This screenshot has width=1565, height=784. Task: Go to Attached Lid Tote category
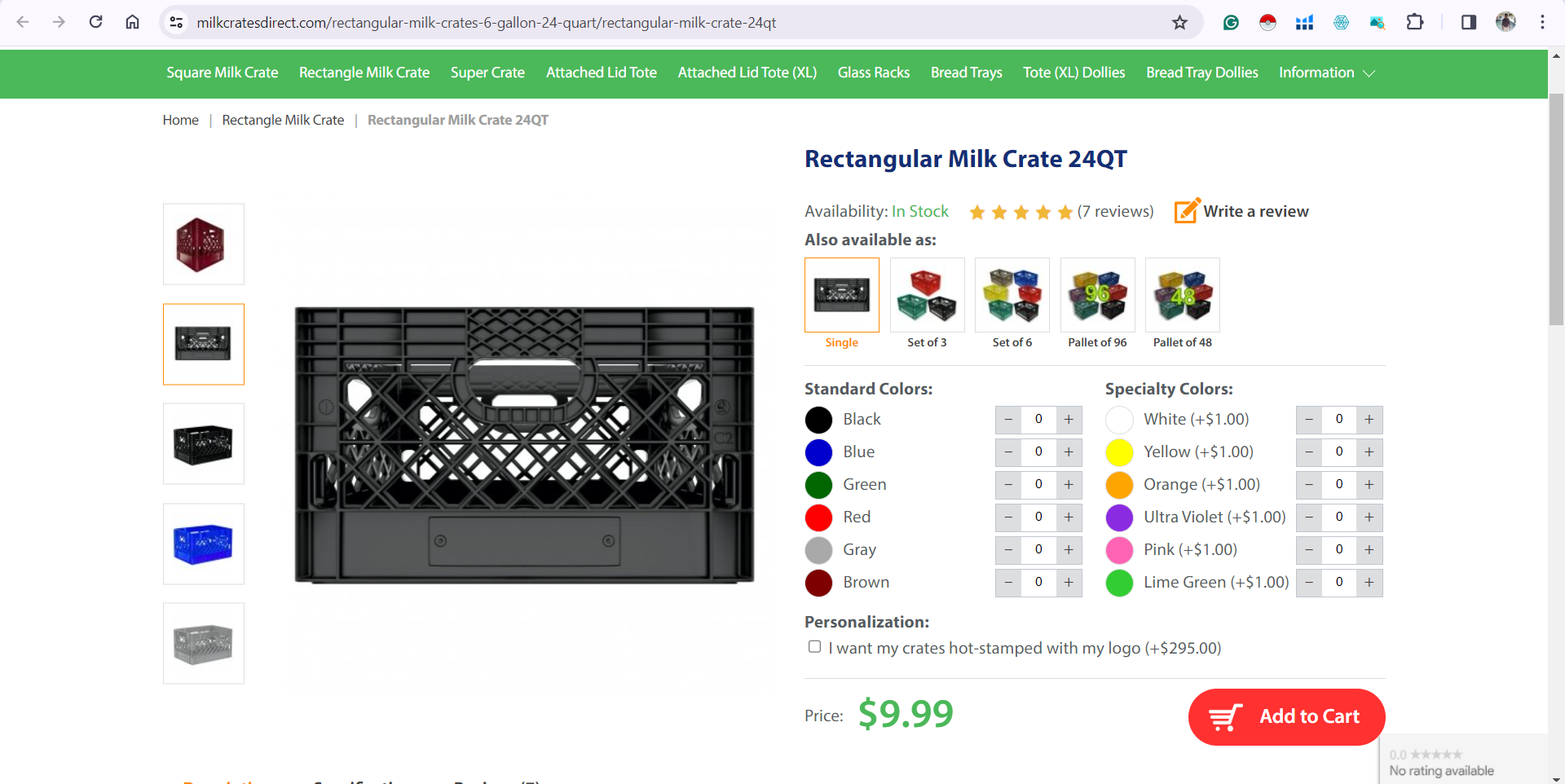[602, 73]
